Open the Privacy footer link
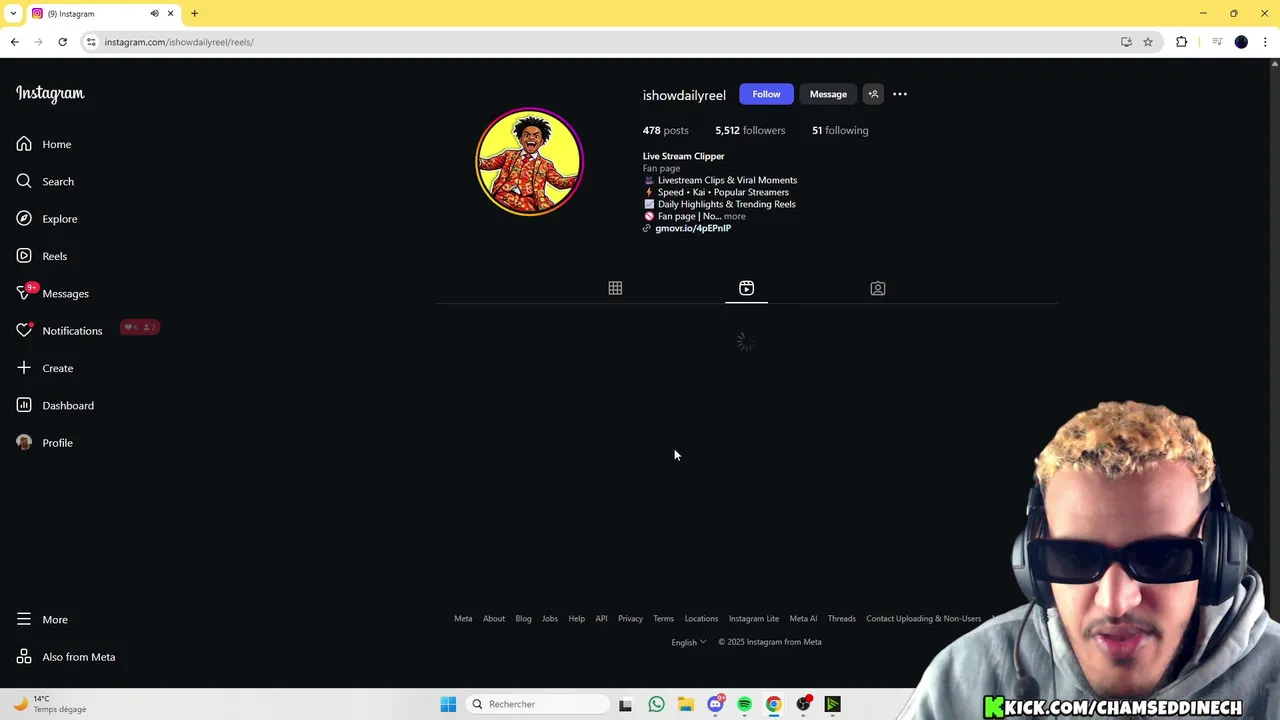 (630, 618)
